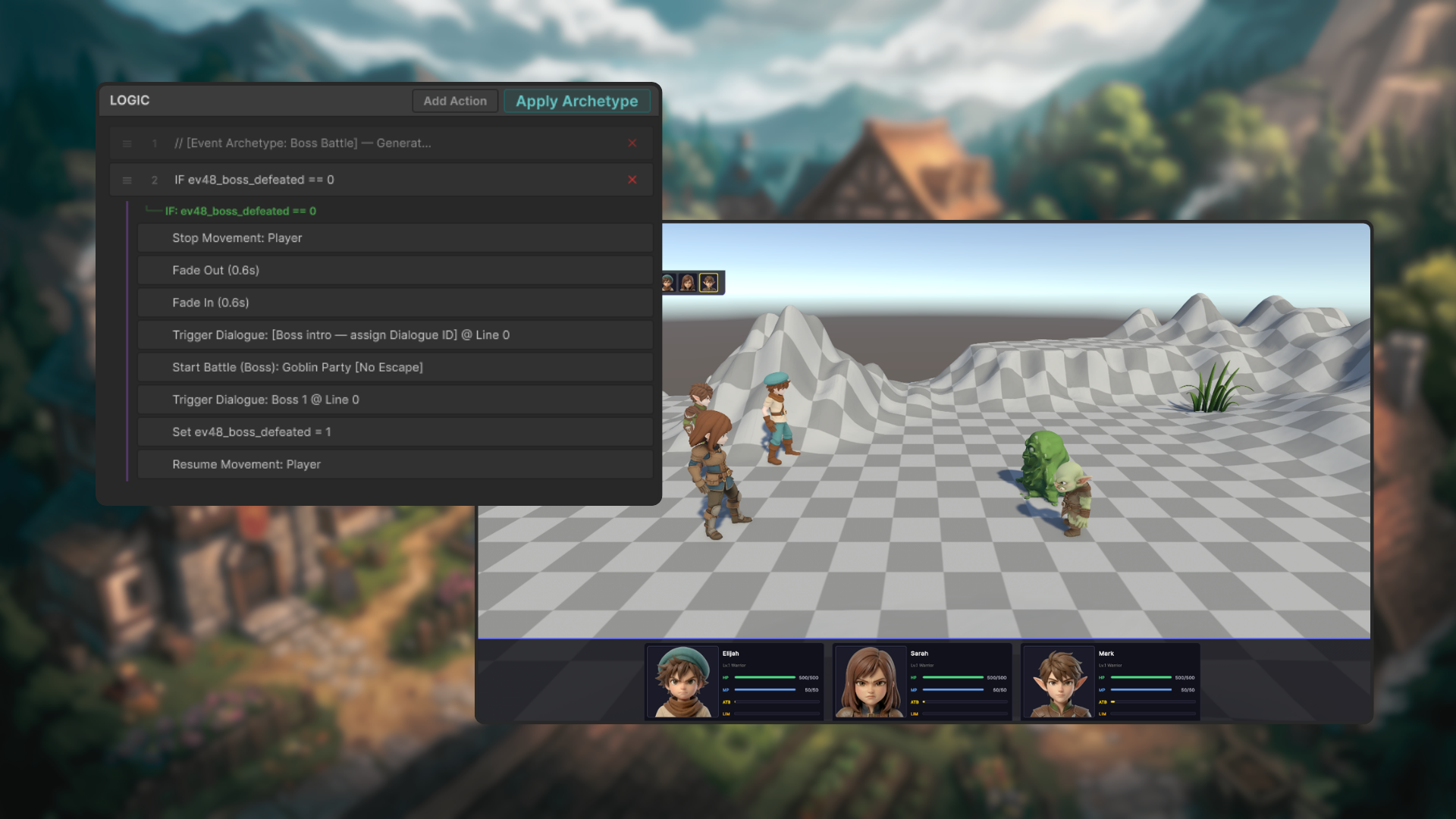Grab the drag handle of logic line 2

point(127,180)
